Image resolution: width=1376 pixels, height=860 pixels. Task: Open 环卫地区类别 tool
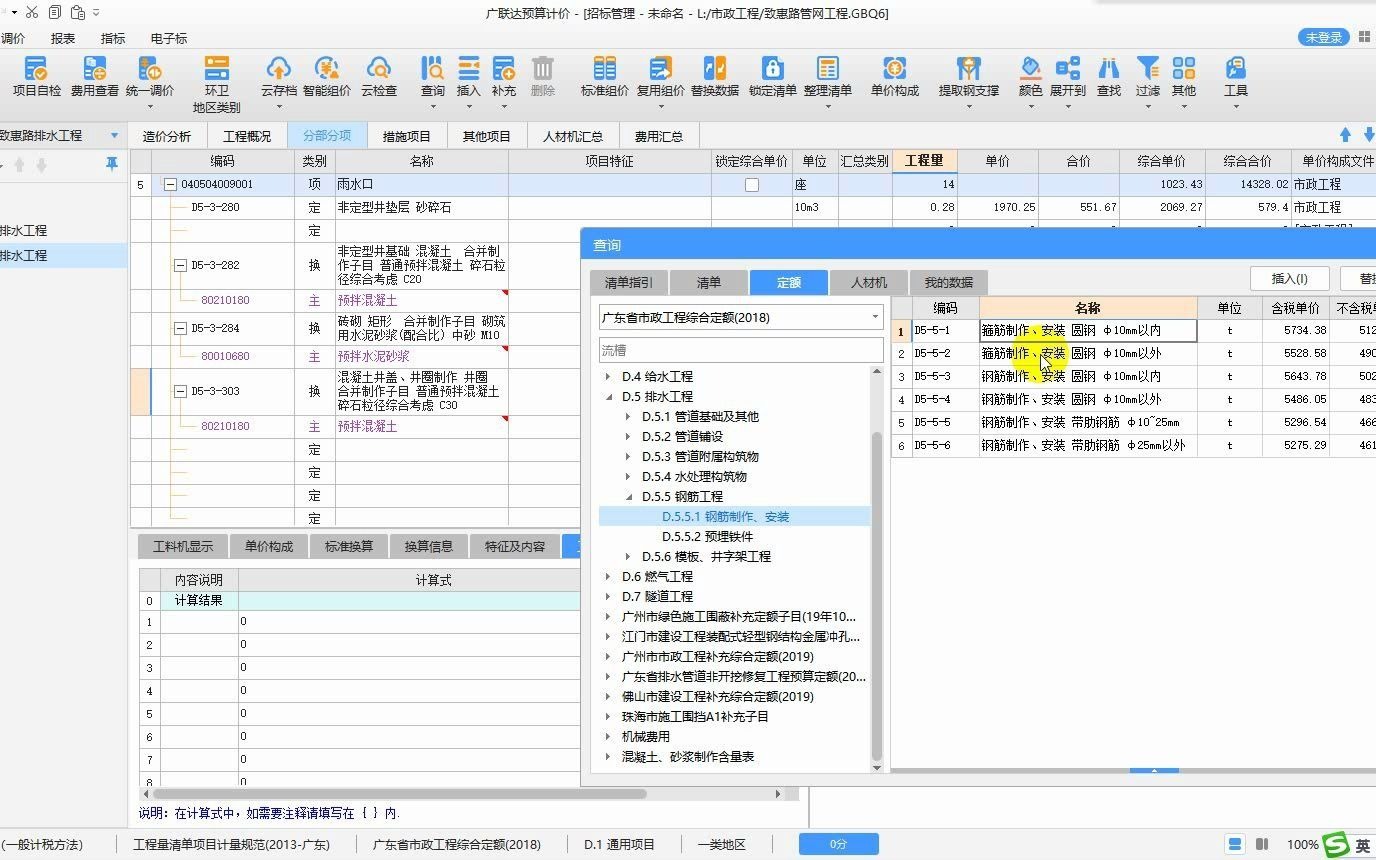[217, 85]
